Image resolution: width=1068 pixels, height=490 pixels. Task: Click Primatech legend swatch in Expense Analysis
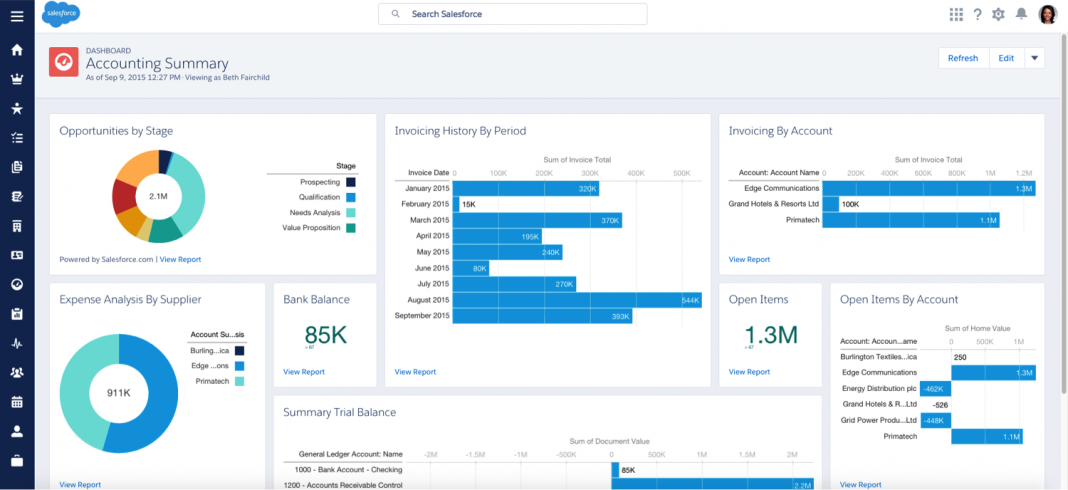tap(240, 382)
